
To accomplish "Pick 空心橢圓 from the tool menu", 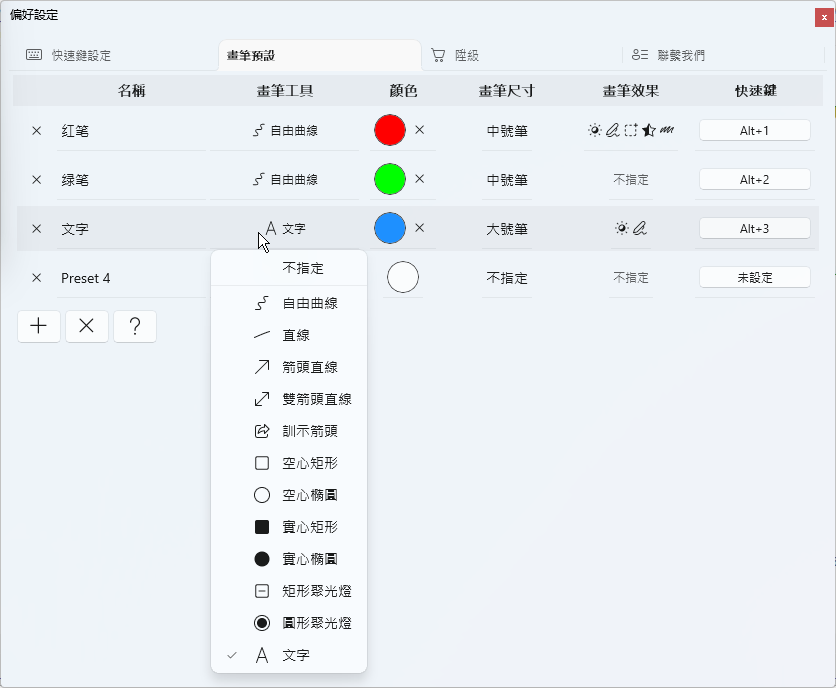I will pos(289,495).
